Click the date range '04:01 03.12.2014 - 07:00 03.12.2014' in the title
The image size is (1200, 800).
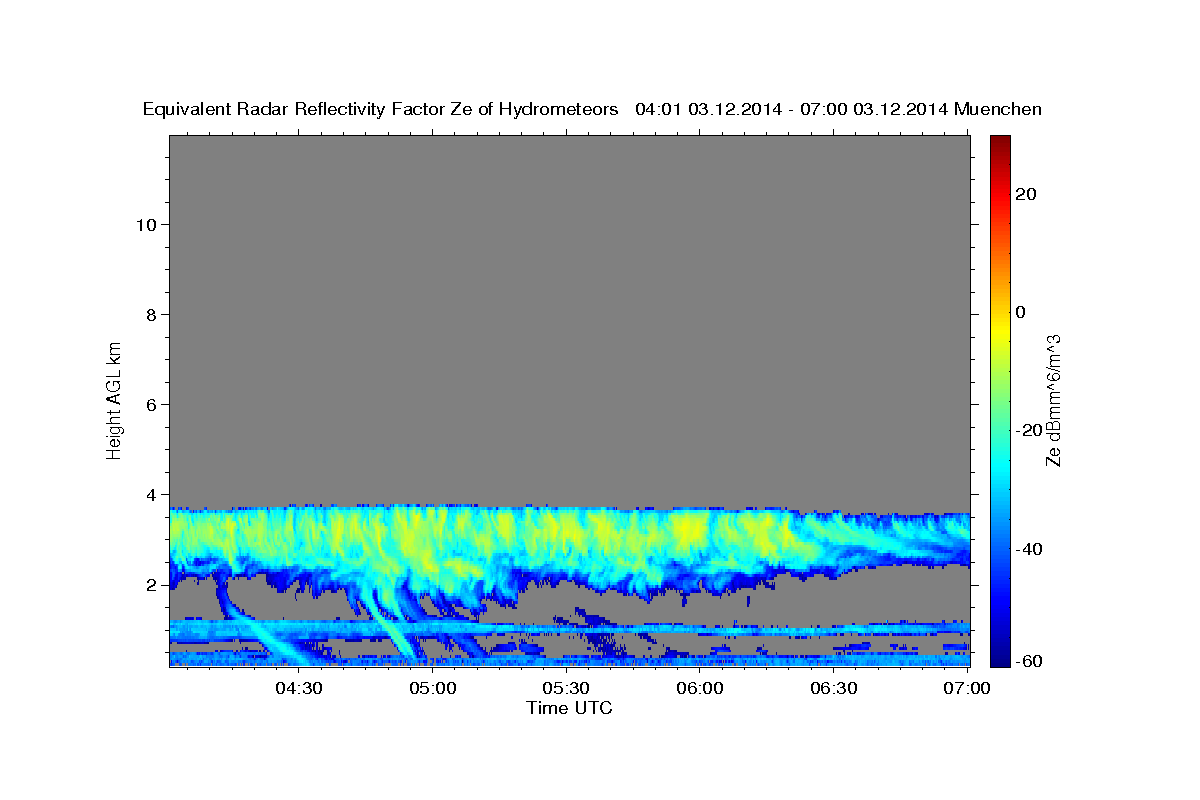pos(792,110)
